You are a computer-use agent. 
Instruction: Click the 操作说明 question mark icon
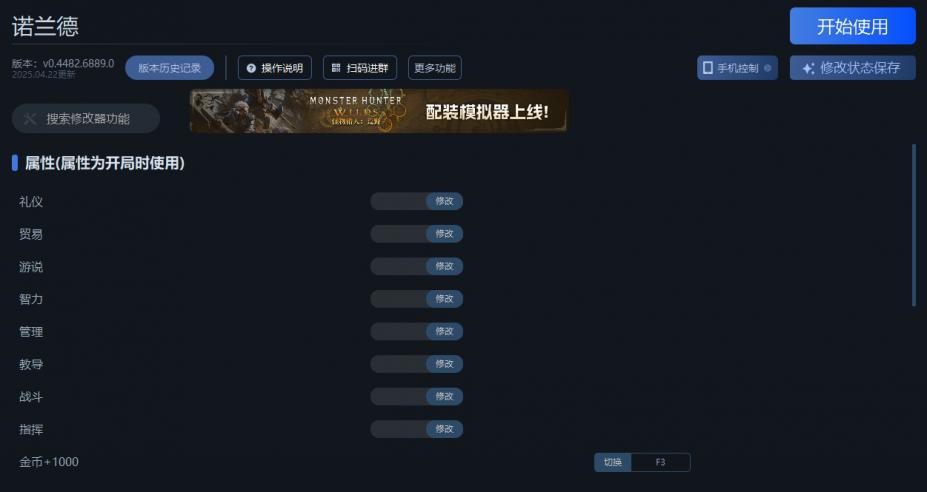pyautogui.click(x=251, y=68)
